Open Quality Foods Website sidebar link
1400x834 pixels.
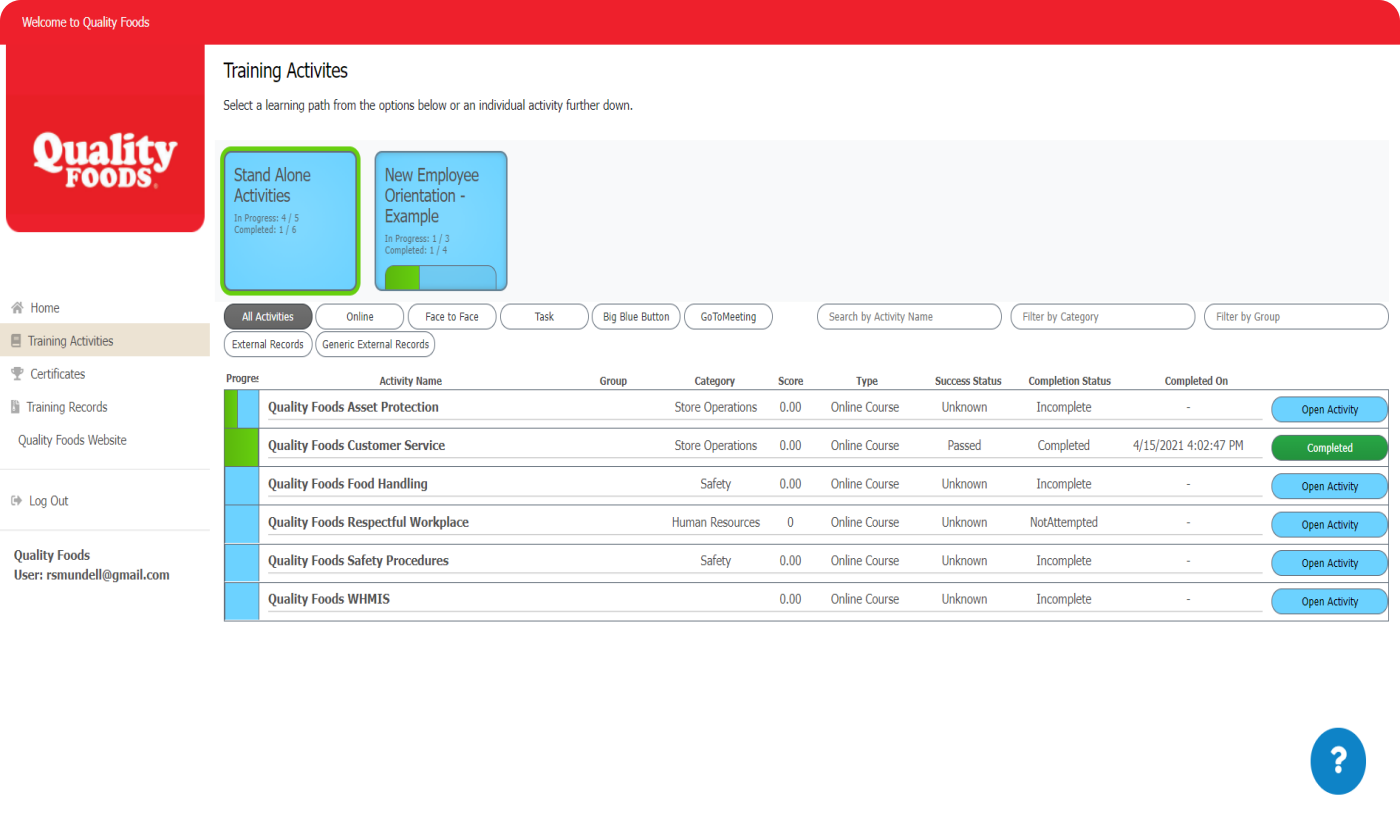72,440
